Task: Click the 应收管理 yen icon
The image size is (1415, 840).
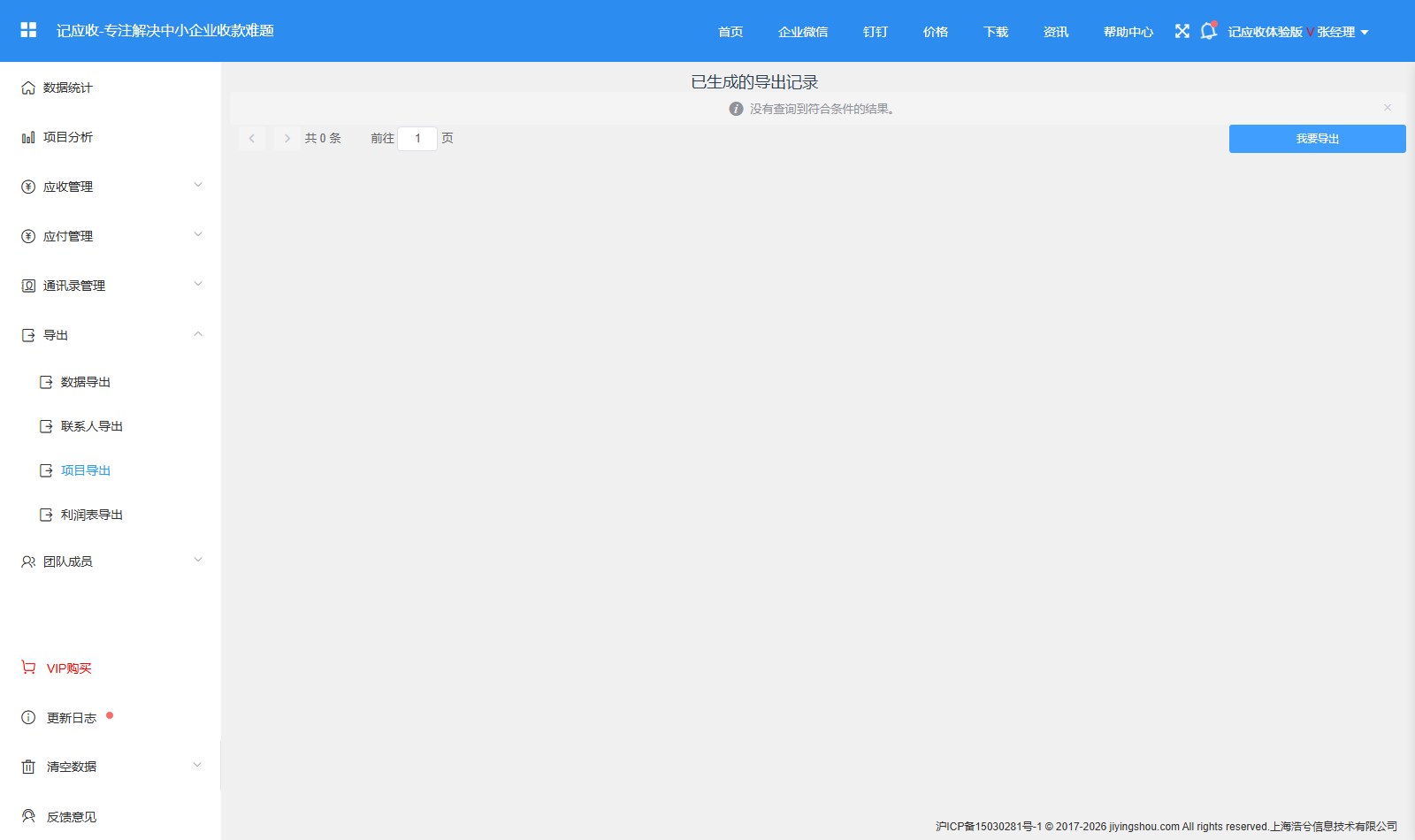Action: click(x=28, y=187)
